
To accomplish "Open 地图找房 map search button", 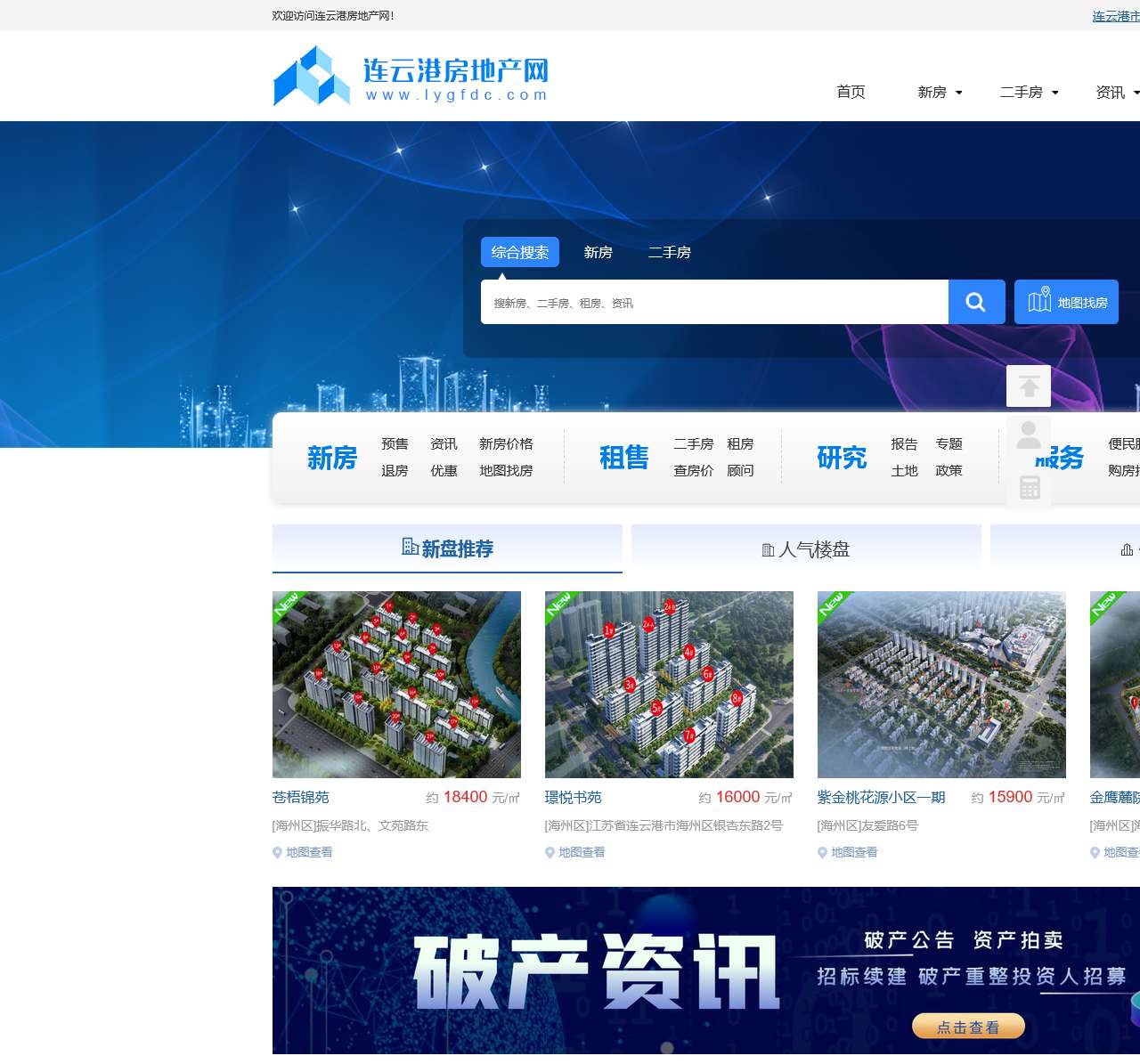I will 1066,302.
